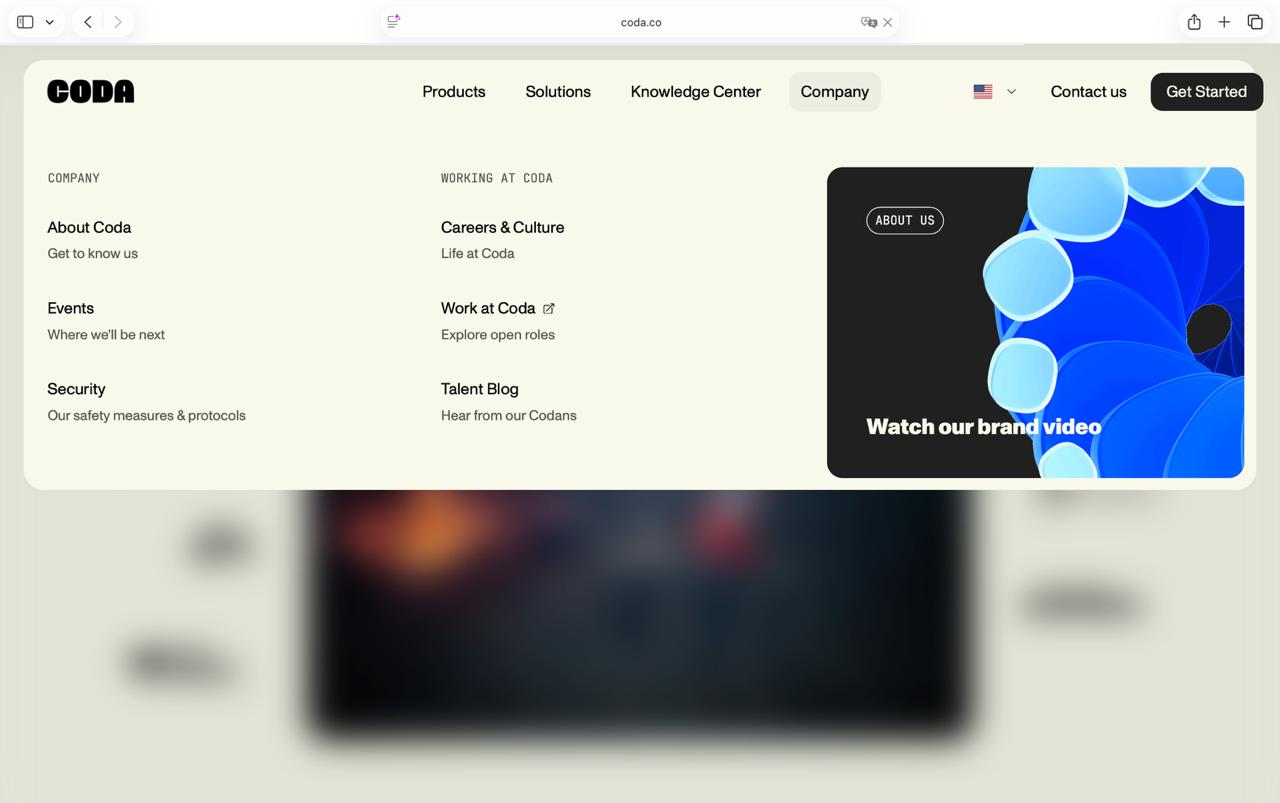Click the 'Get to know us' subtitle
Image resolution: width=1280 pixels, height=803 pixels.
(x=93, y=253)
